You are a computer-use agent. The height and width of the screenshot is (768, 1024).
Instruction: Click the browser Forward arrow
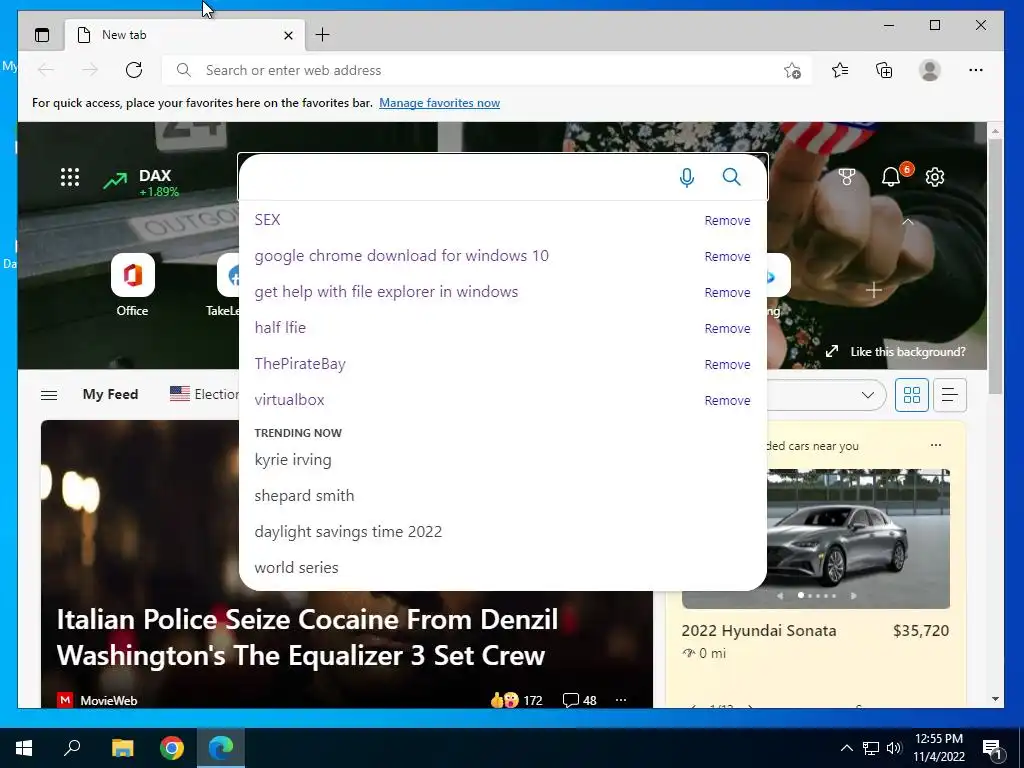[x=90, y=70]
